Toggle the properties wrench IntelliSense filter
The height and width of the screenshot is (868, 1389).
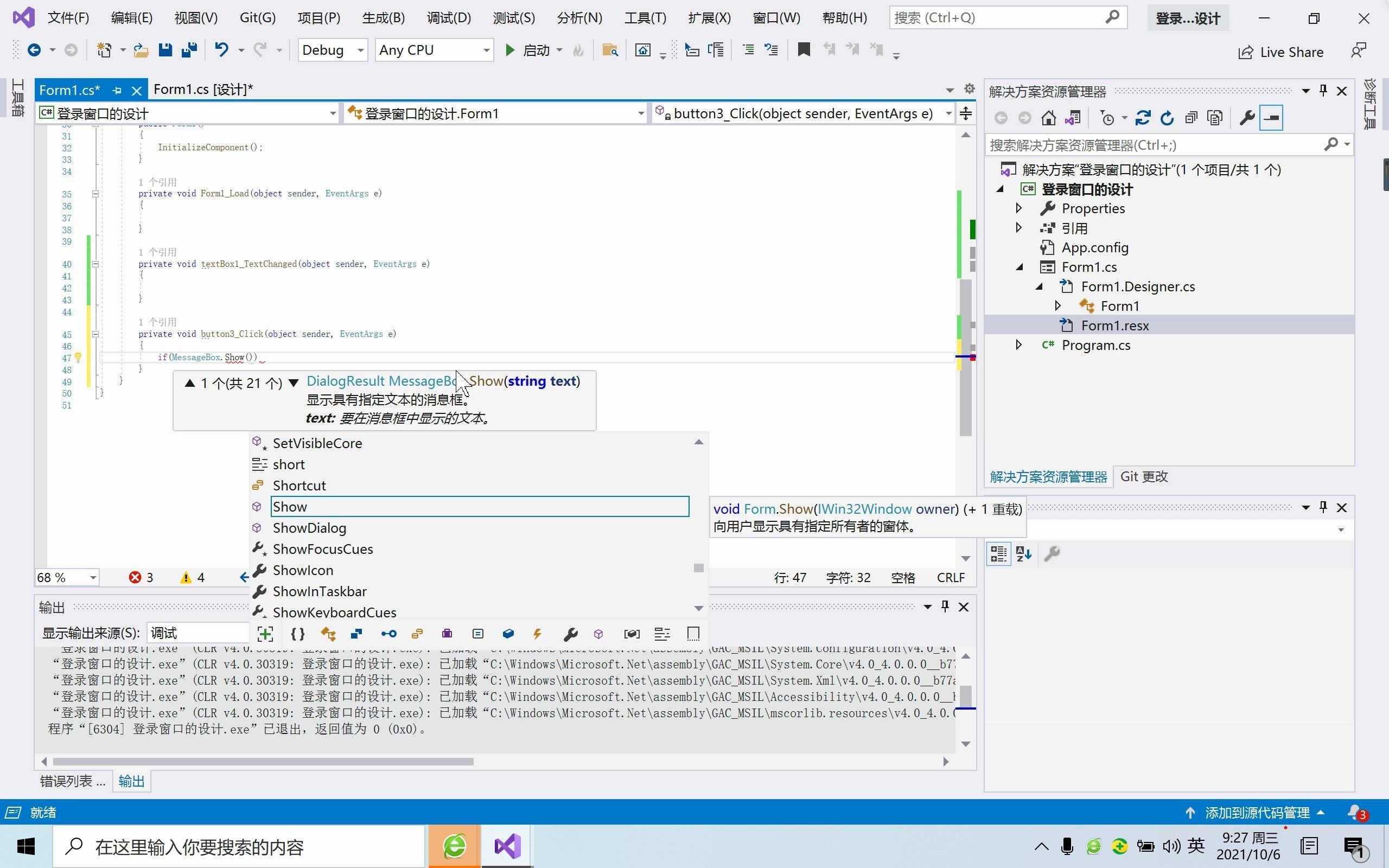(570, 634)
